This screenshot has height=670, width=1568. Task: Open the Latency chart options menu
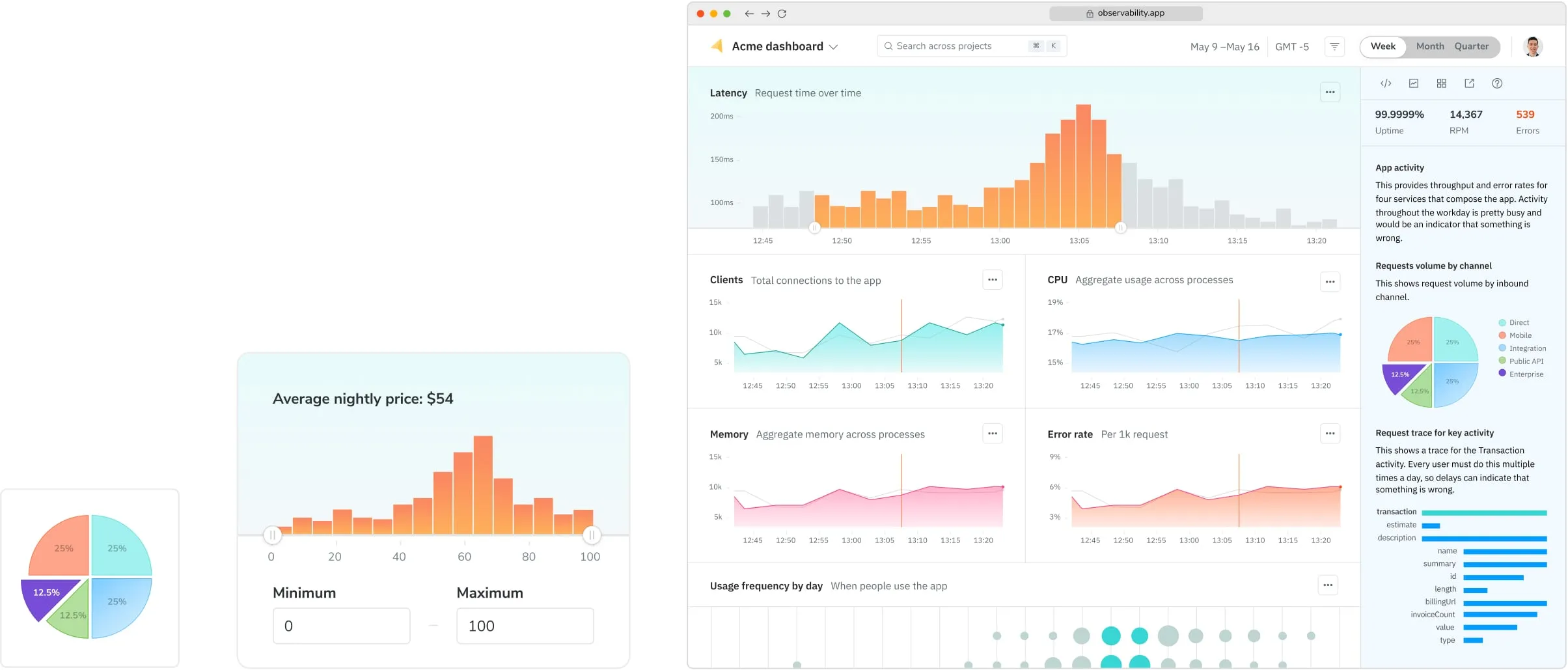1329,92
